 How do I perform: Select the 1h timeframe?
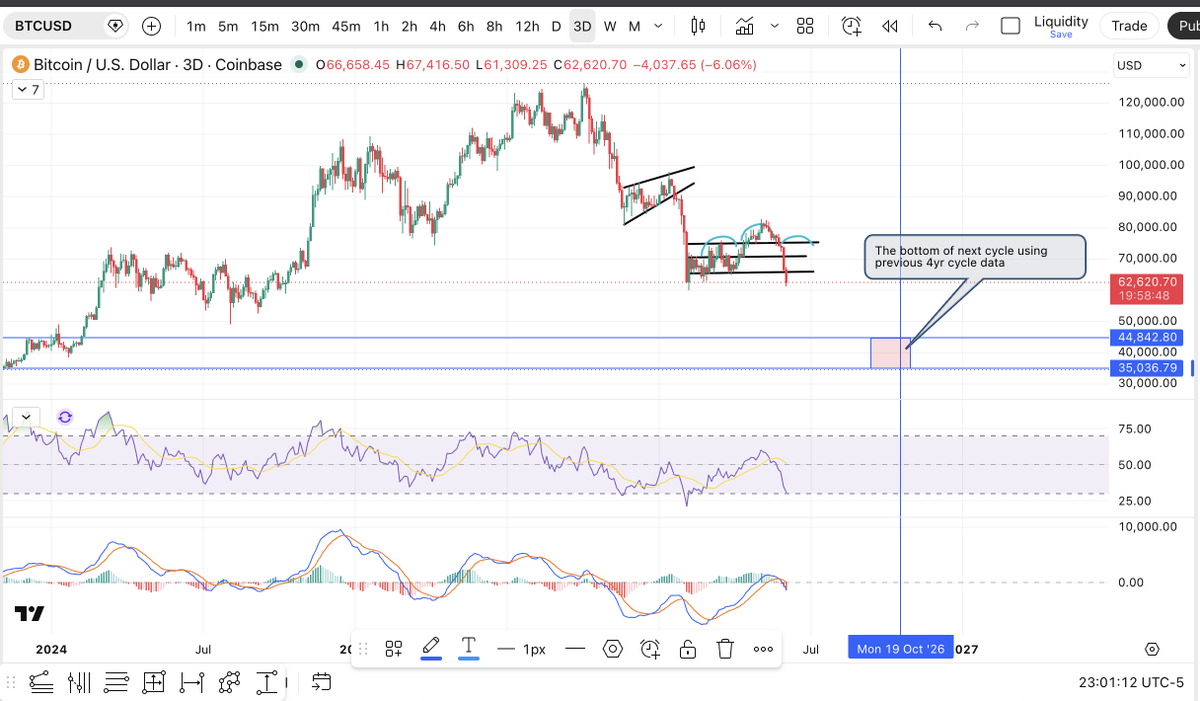[381, 26]
